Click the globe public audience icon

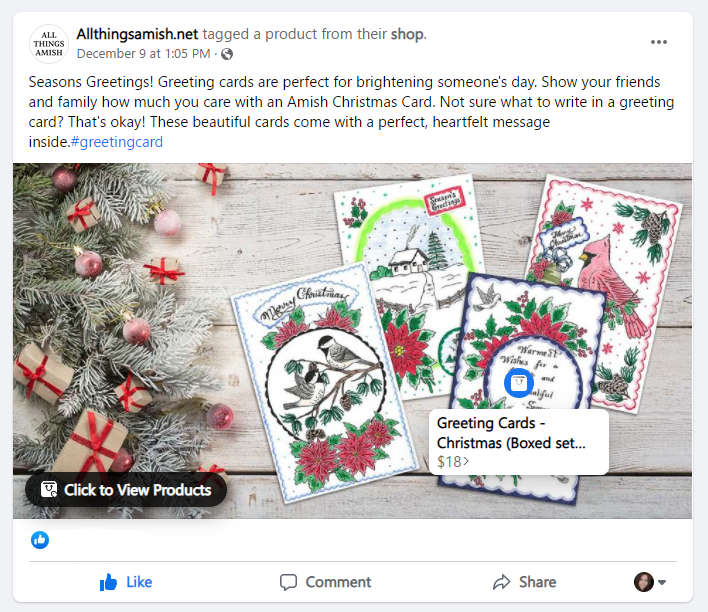click(x=227, y=54)
